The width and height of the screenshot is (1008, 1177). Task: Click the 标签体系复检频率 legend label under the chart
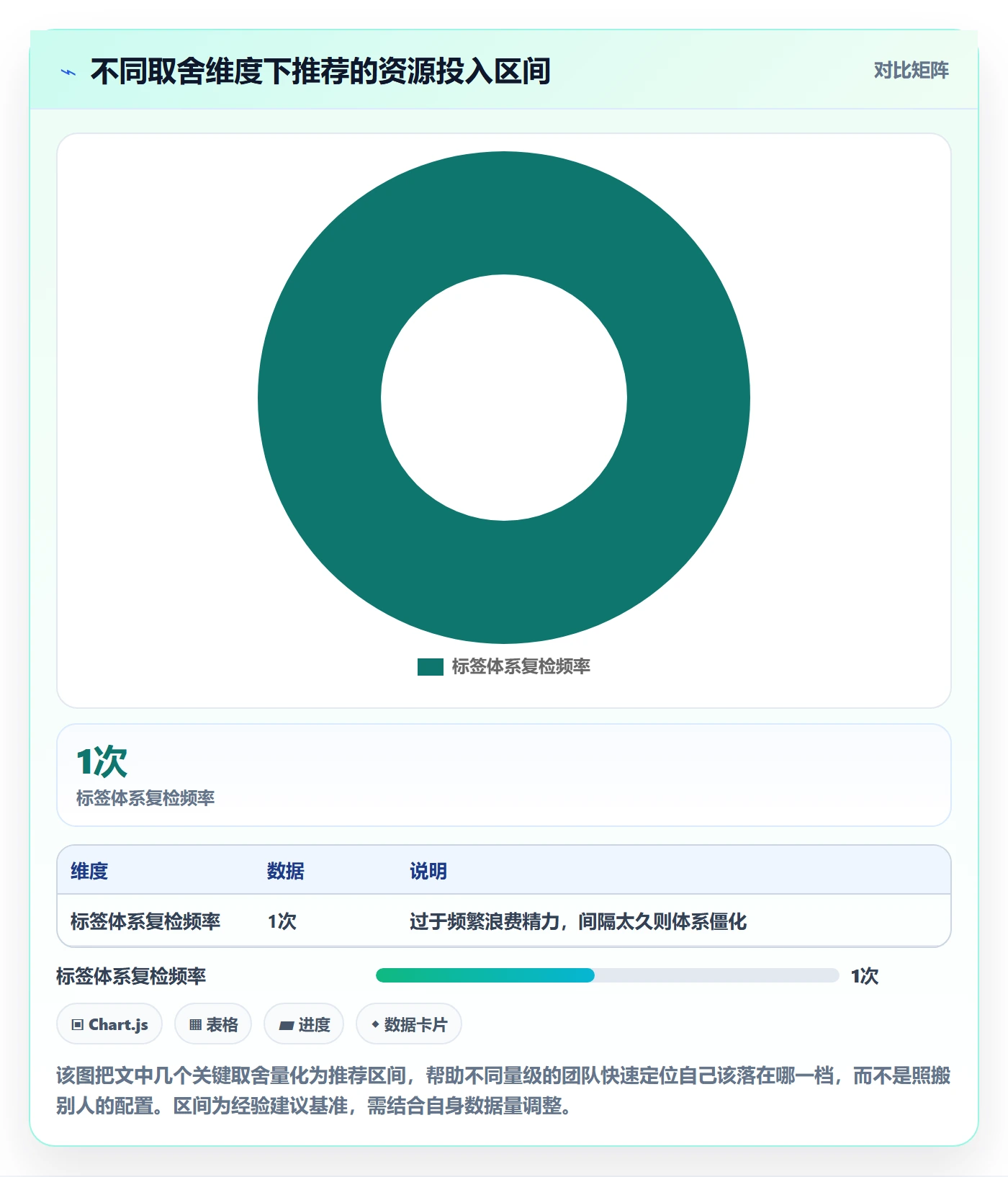521,667
